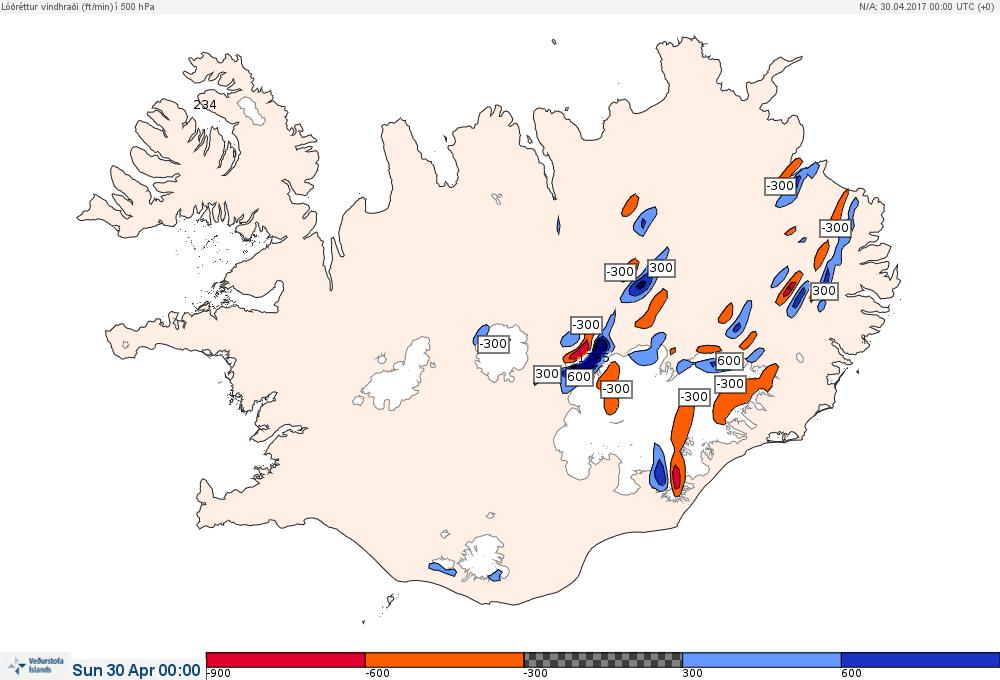The image size is (1000, 680).
Task: Select the 'Sun 30 Apr 00:00' date label
Action: click(136, 670)
